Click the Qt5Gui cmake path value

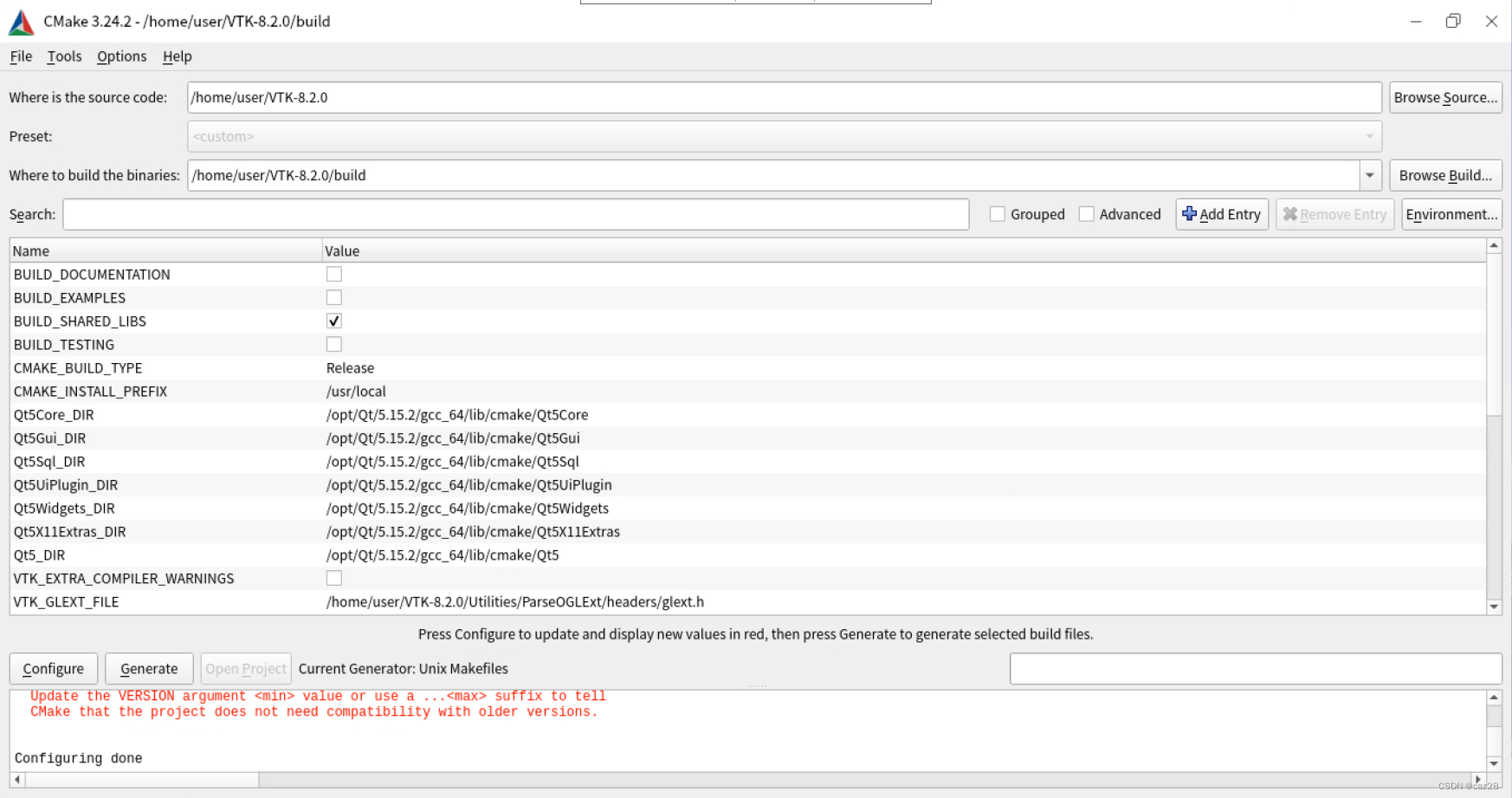[x=453, y=438]
